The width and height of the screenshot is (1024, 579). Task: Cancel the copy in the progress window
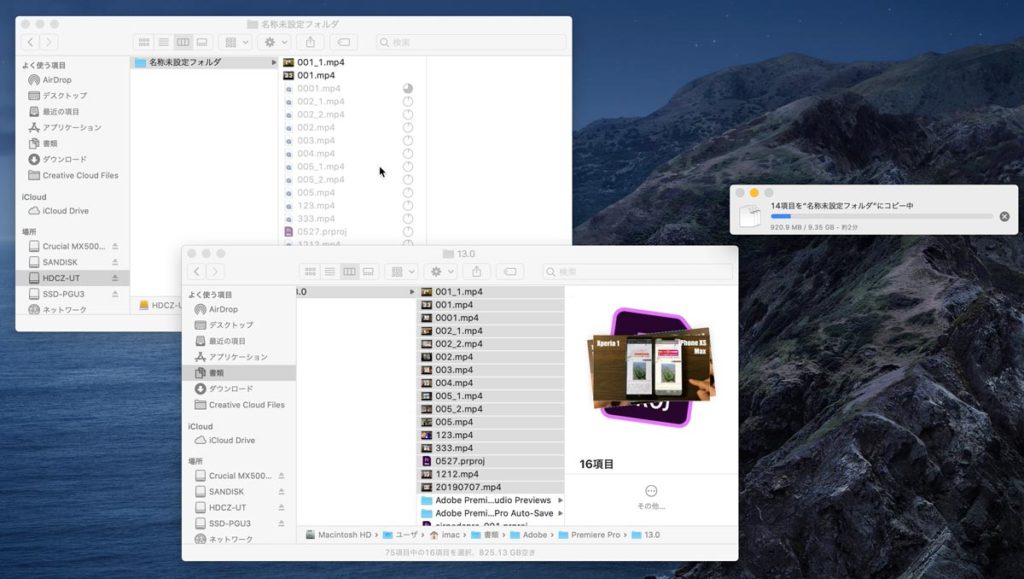click(x=1004, y=217)
